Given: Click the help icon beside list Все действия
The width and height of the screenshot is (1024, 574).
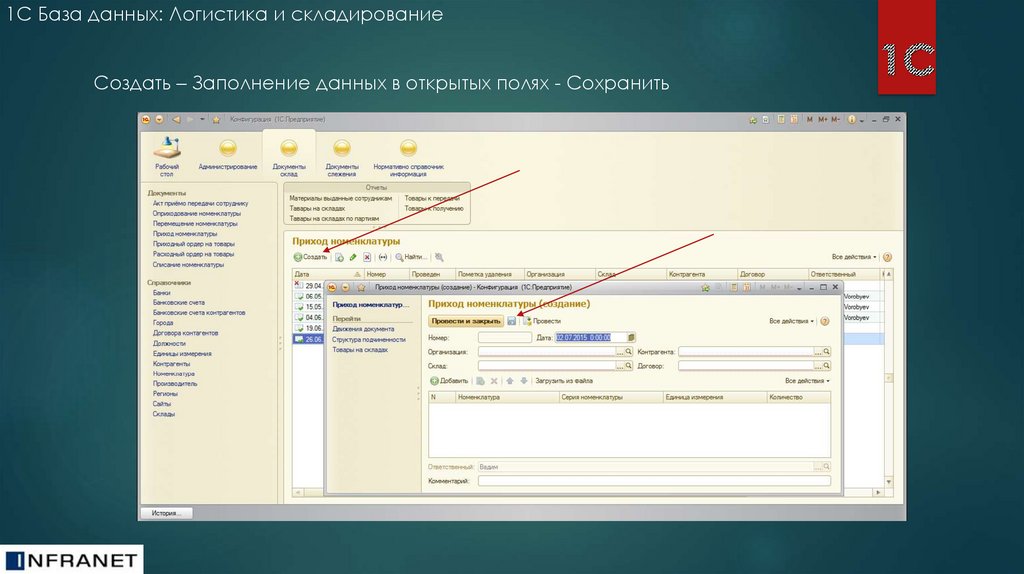Looking at the screenshot, I should click(x=888, y=257).
